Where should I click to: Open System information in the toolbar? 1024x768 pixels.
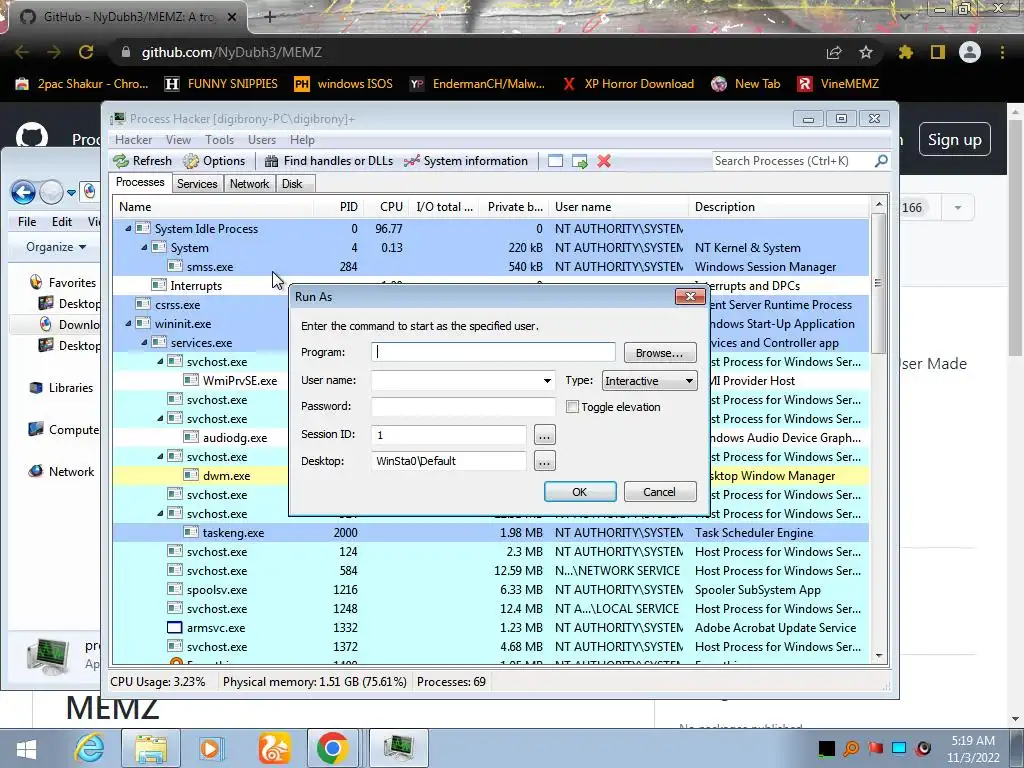pos(466,161)
